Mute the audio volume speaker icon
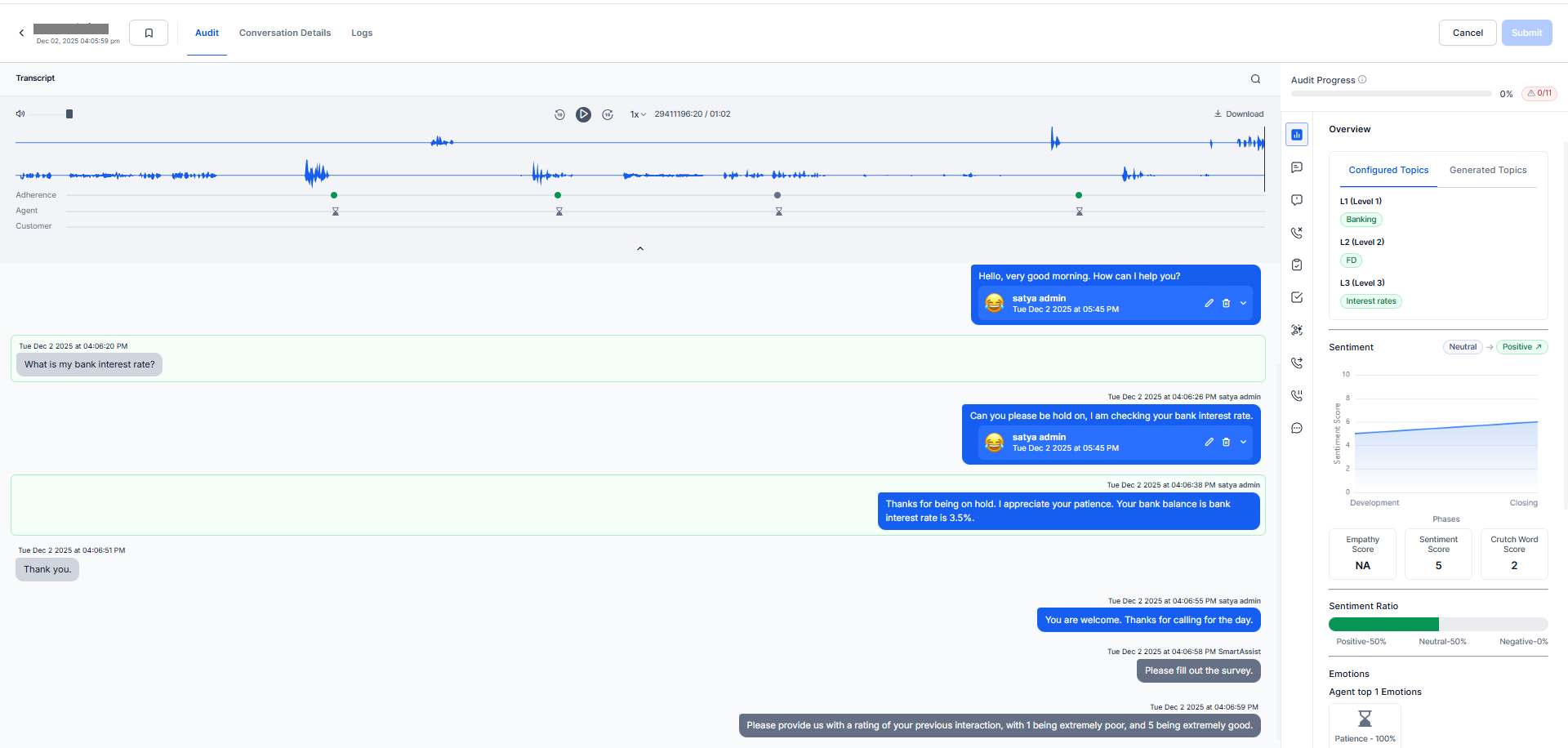The width and height of the screenshot is (1568, 748). click(x=20, y=114)
